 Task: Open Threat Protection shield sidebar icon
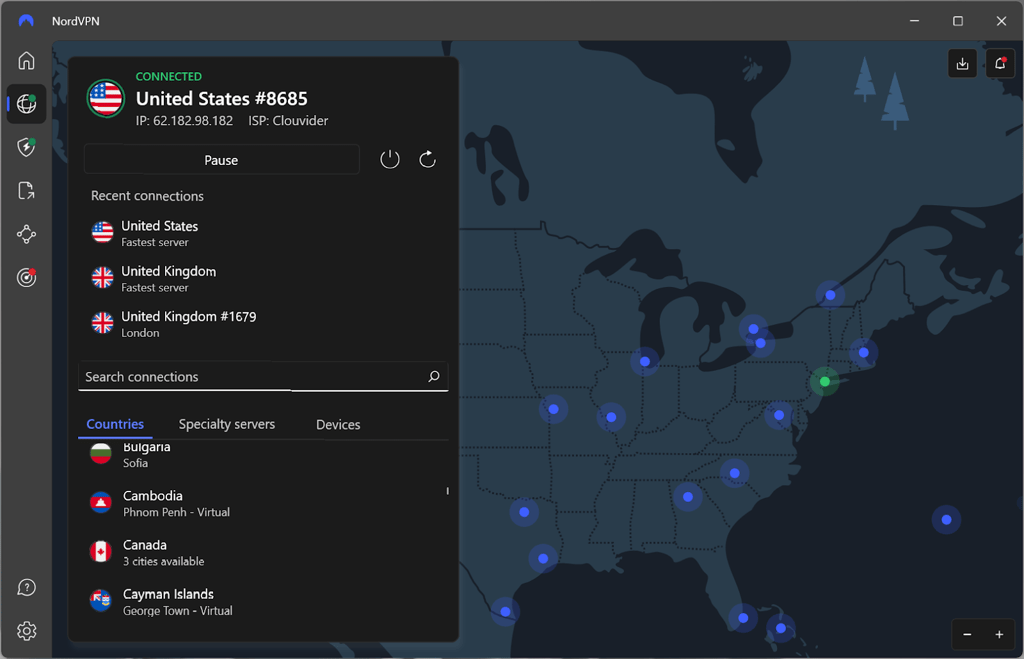click(x=26, y=147)
